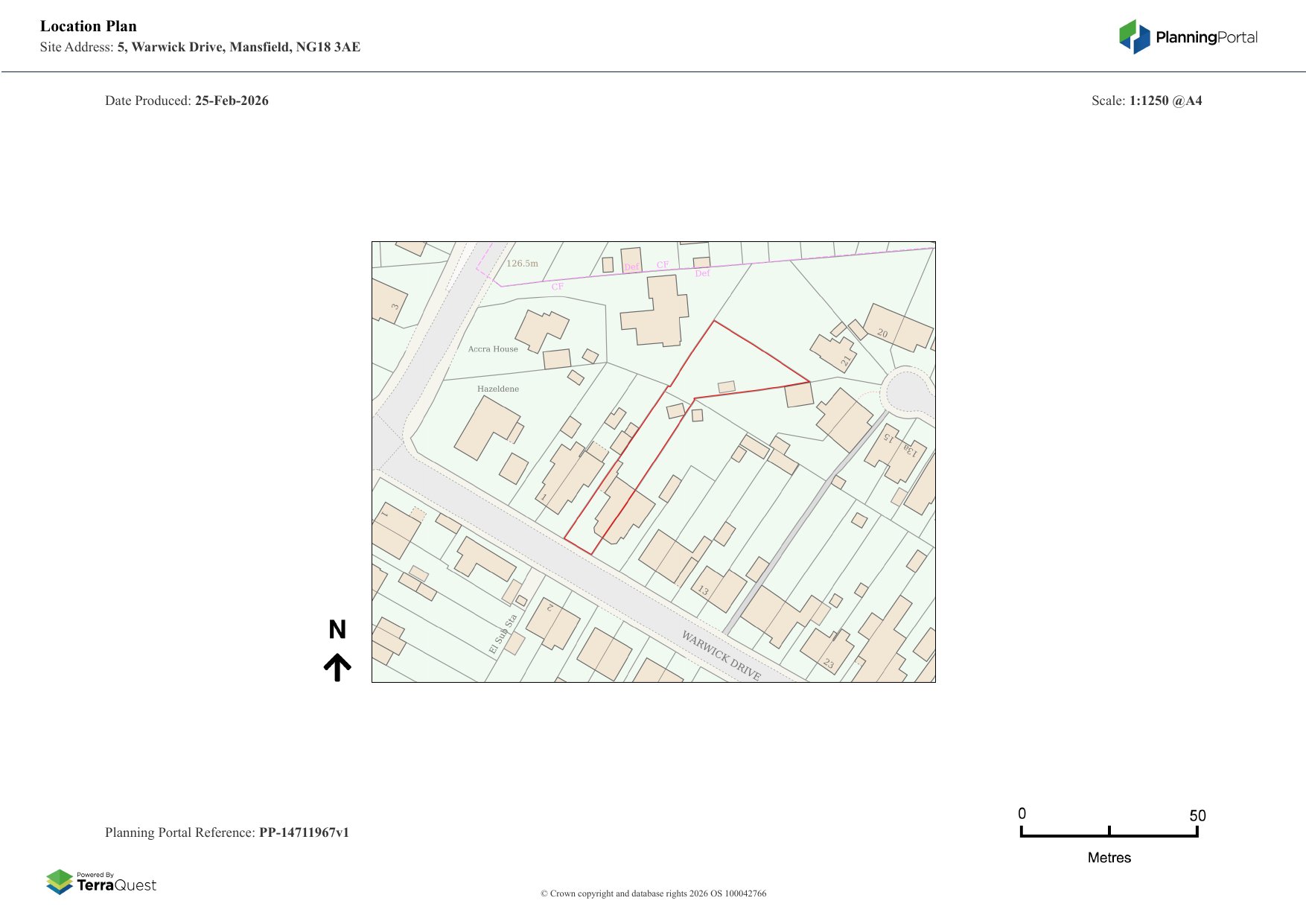
Task: Select the Location Plan title heading
Action: (x=89, y=26)
